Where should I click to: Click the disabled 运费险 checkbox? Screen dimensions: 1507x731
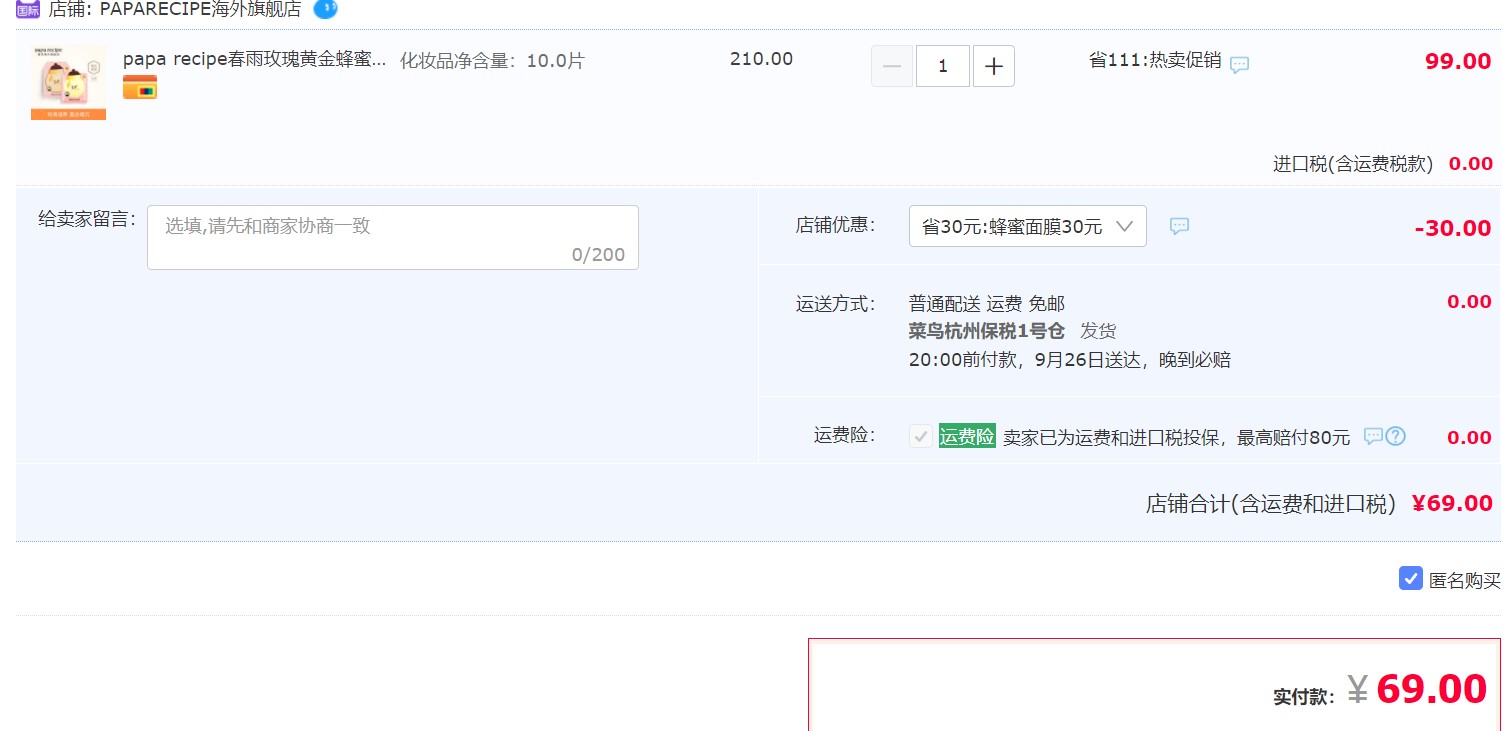921,436
